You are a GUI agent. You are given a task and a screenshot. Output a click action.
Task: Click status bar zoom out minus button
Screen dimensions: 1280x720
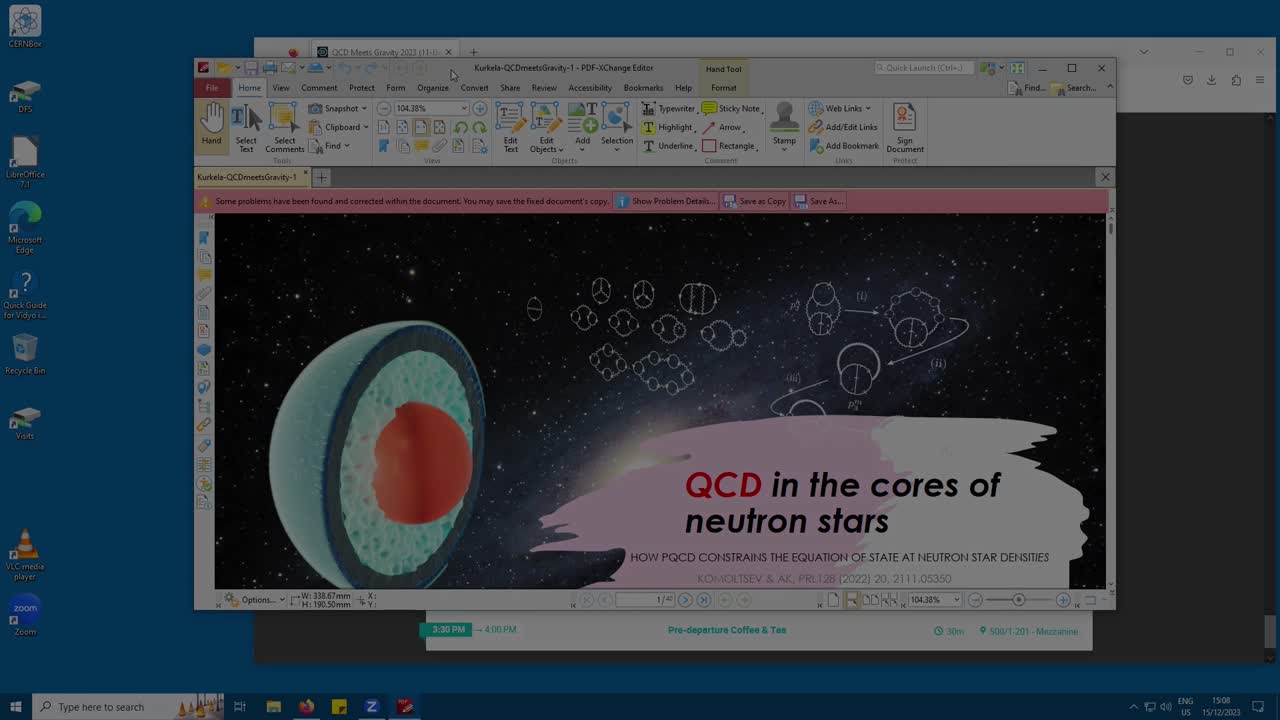point(976,600)
